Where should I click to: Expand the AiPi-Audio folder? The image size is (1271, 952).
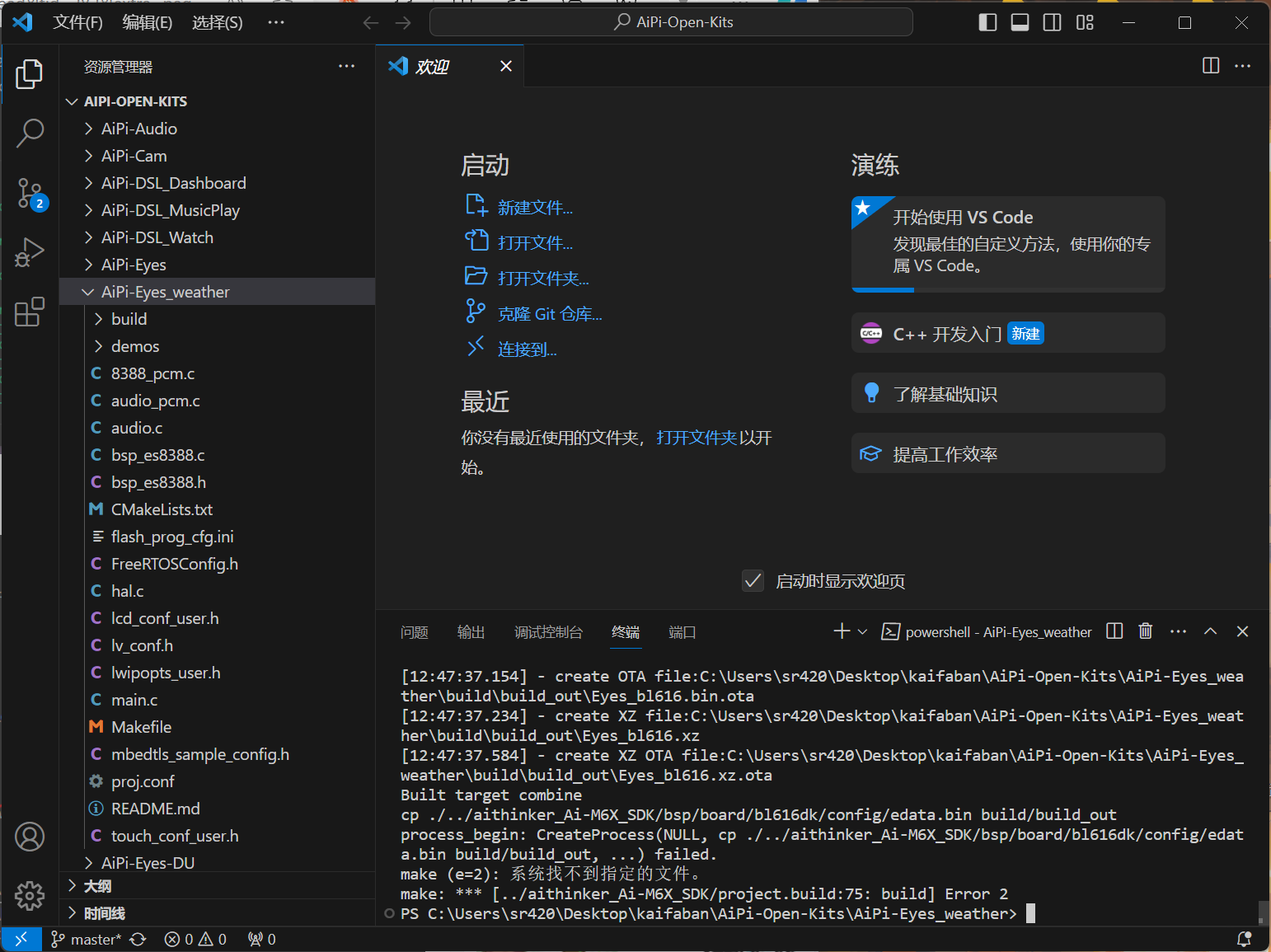(218, 129)
